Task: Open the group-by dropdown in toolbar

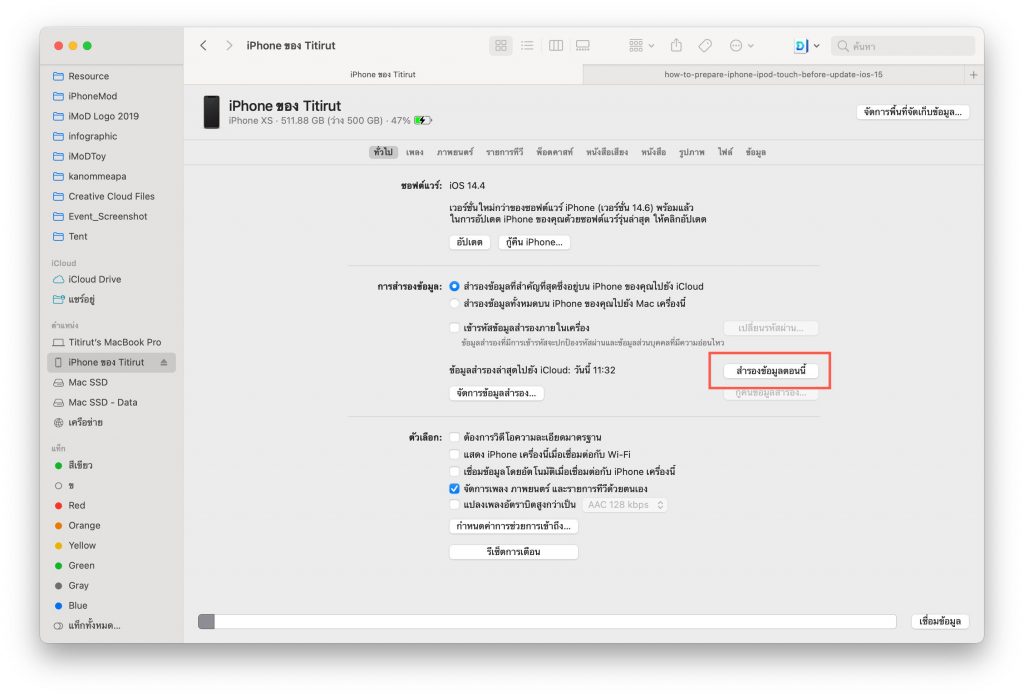Action: [x=640, y=46]
